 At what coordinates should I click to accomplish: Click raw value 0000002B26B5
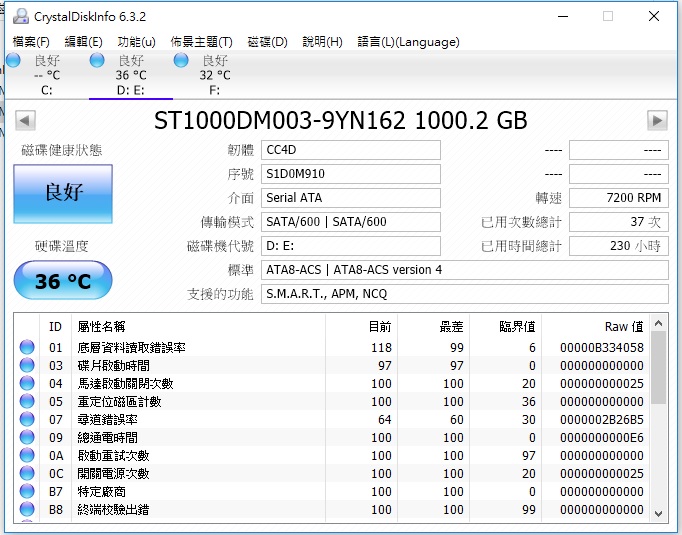click(x=602, y=420)
